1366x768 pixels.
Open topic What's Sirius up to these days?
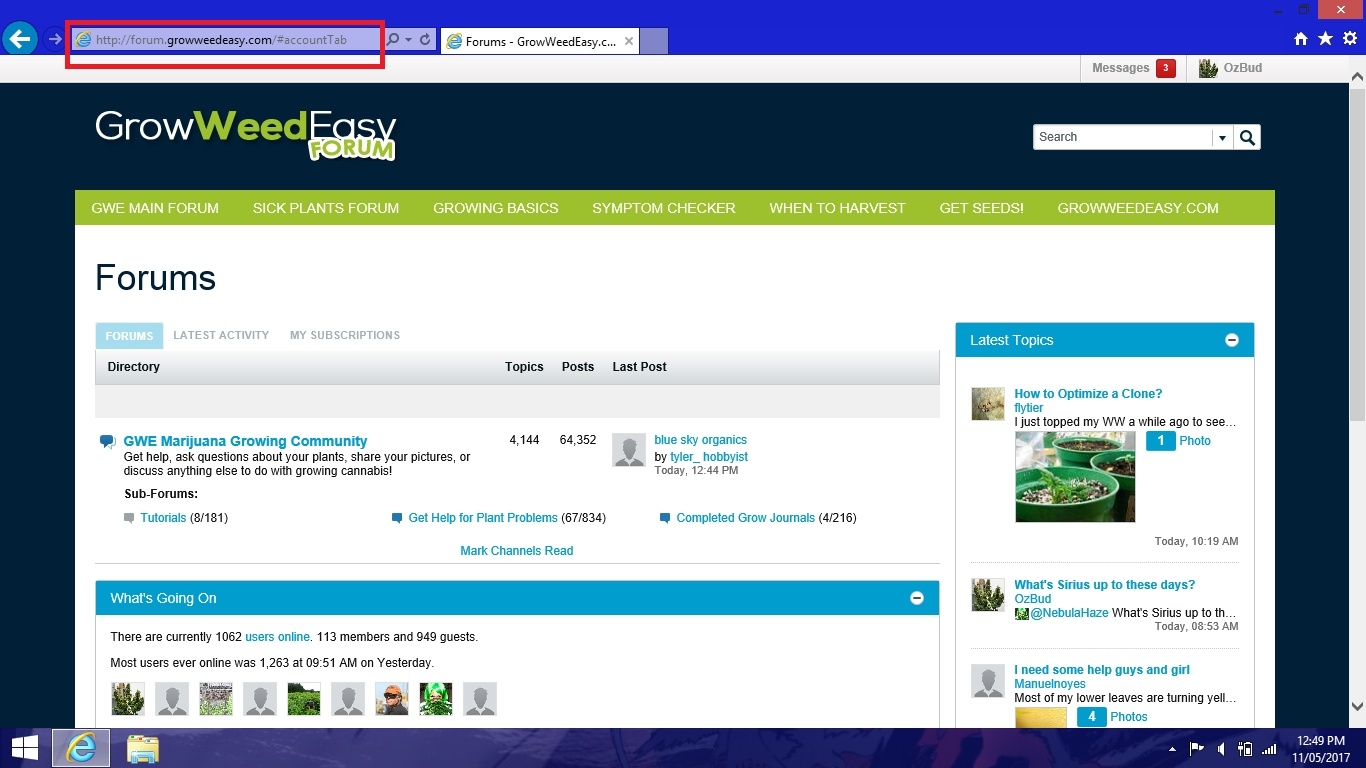[1104, 585]
